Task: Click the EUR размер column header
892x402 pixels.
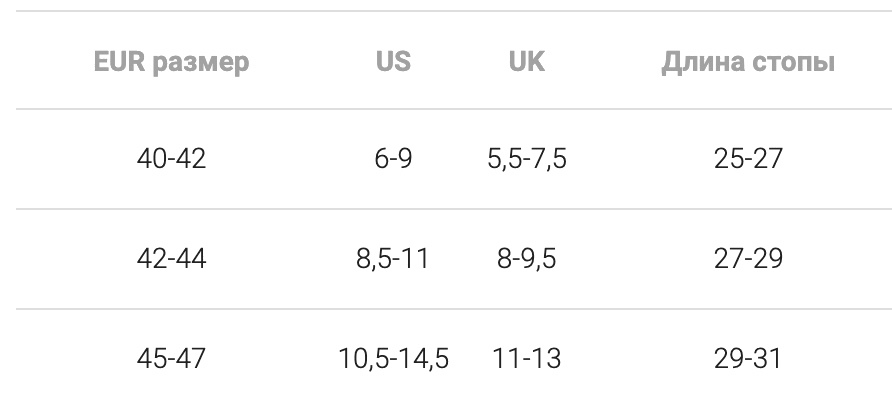Action: click(x=171, y=62)
